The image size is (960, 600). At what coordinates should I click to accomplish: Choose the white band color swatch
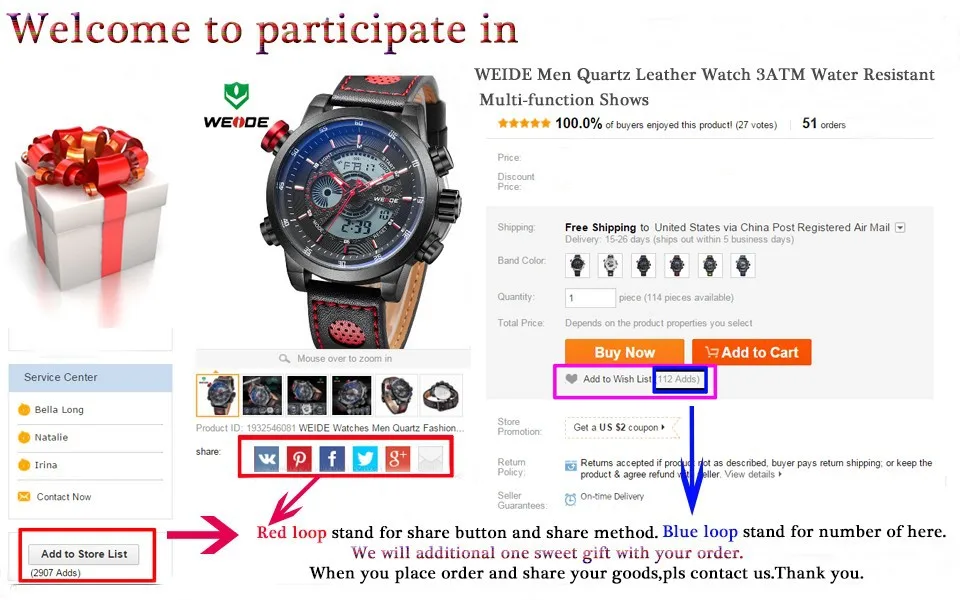(x=610, y=266)
